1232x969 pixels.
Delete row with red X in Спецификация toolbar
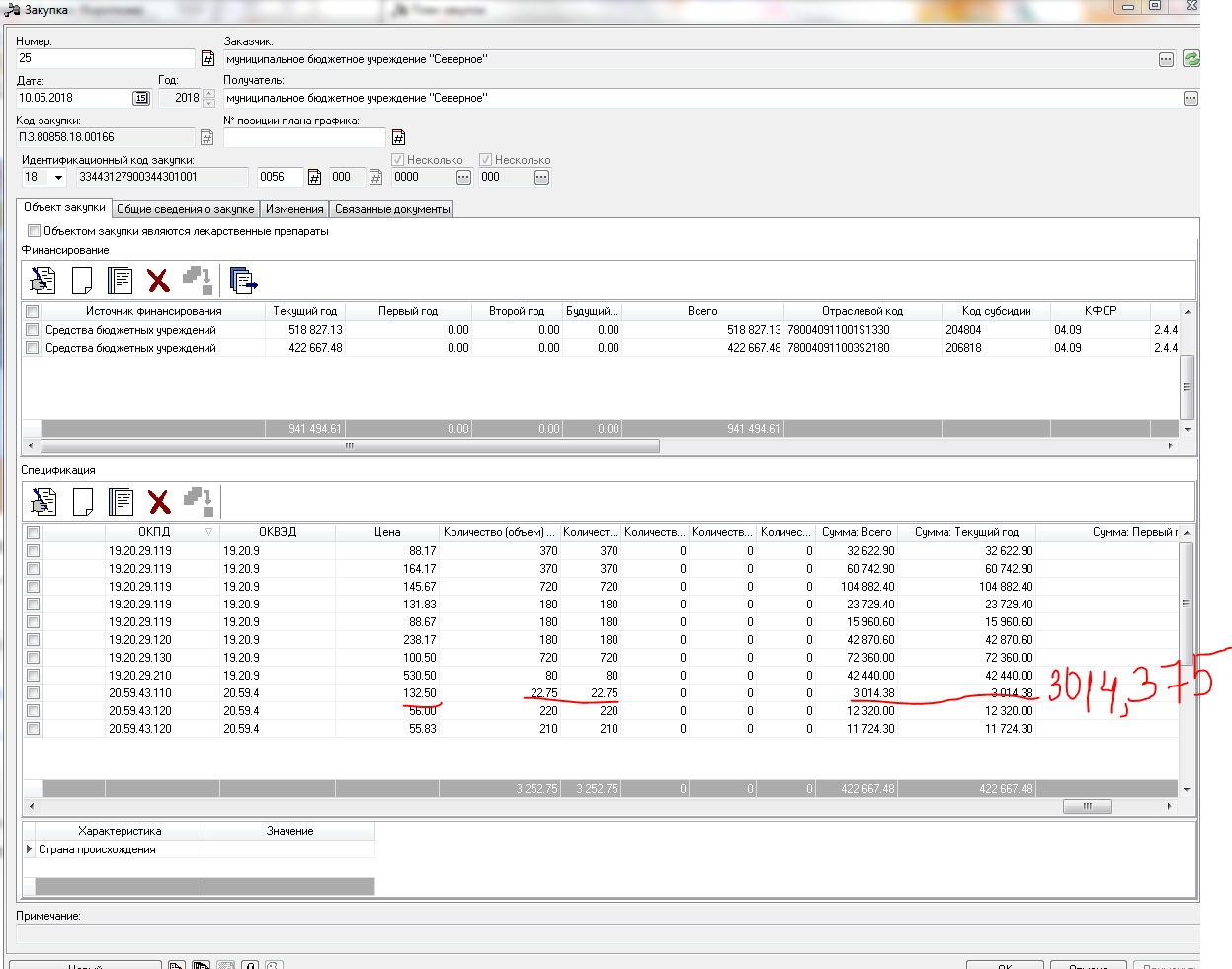159,502
